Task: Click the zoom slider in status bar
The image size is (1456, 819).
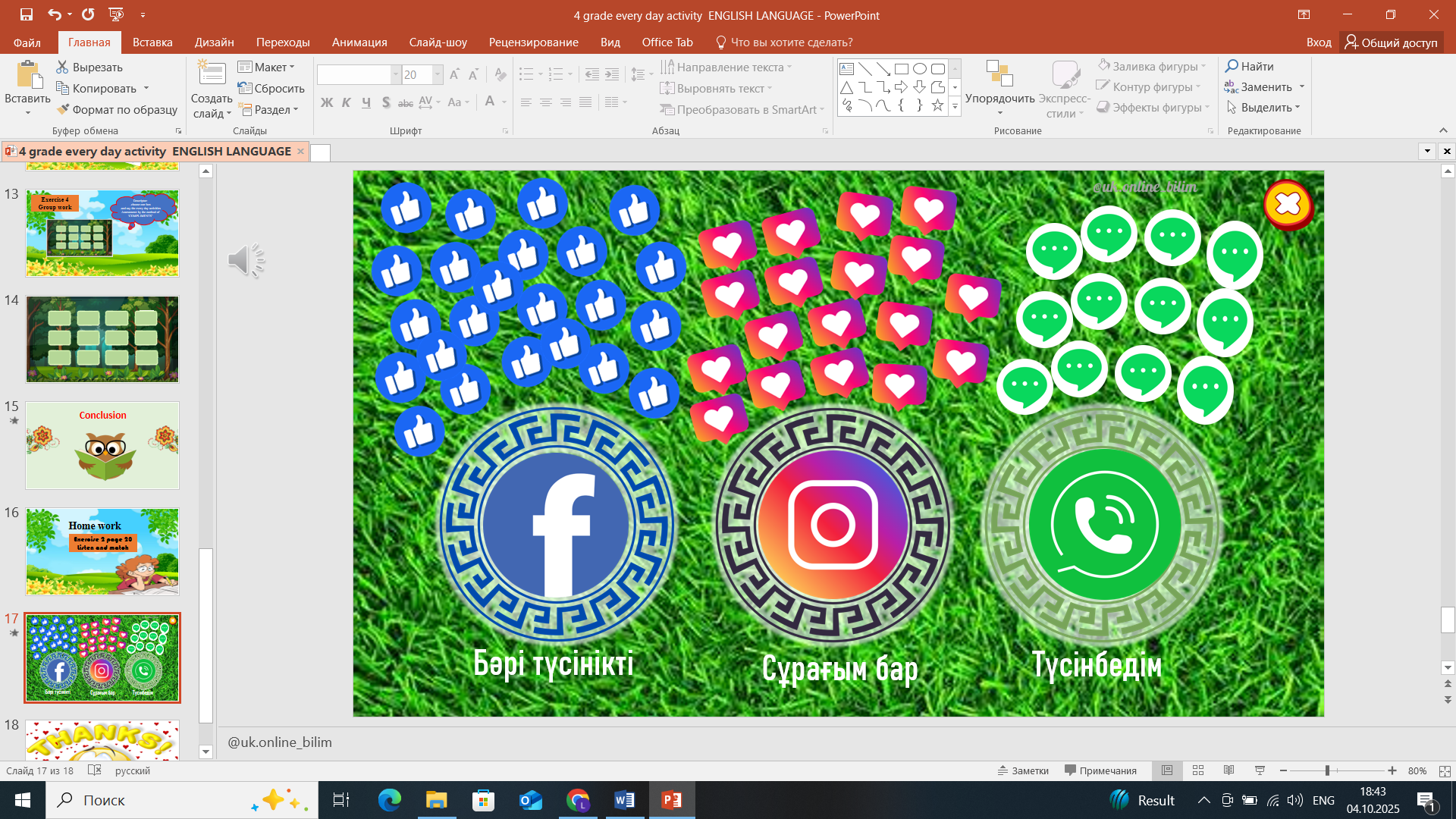Action: coord(1327,770)
